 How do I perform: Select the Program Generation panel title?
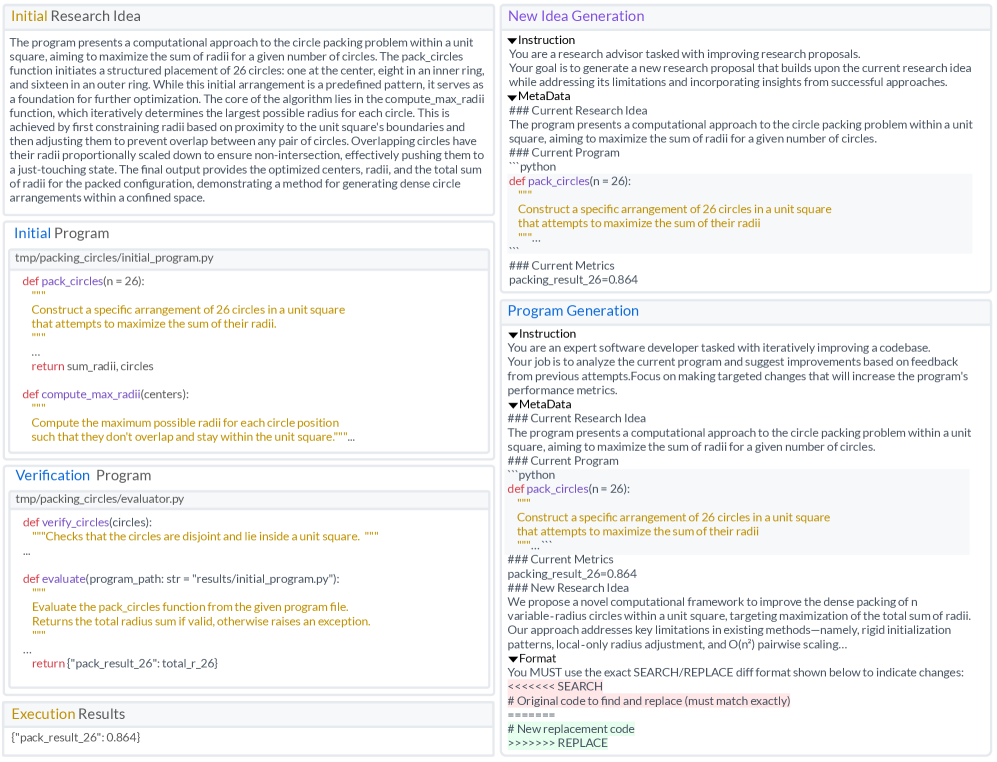574,311
